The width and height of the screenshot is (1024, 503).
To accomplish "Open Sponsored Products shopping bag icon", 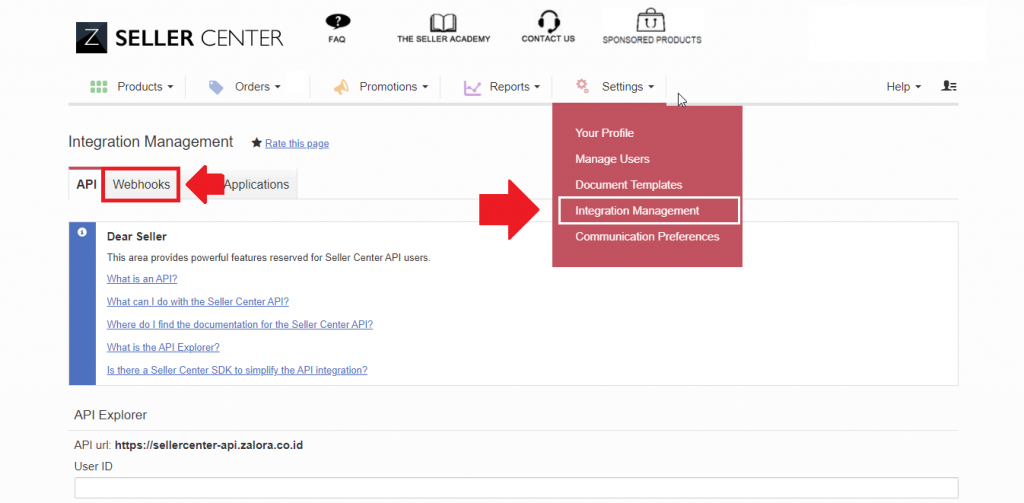I will click(651, 21).
